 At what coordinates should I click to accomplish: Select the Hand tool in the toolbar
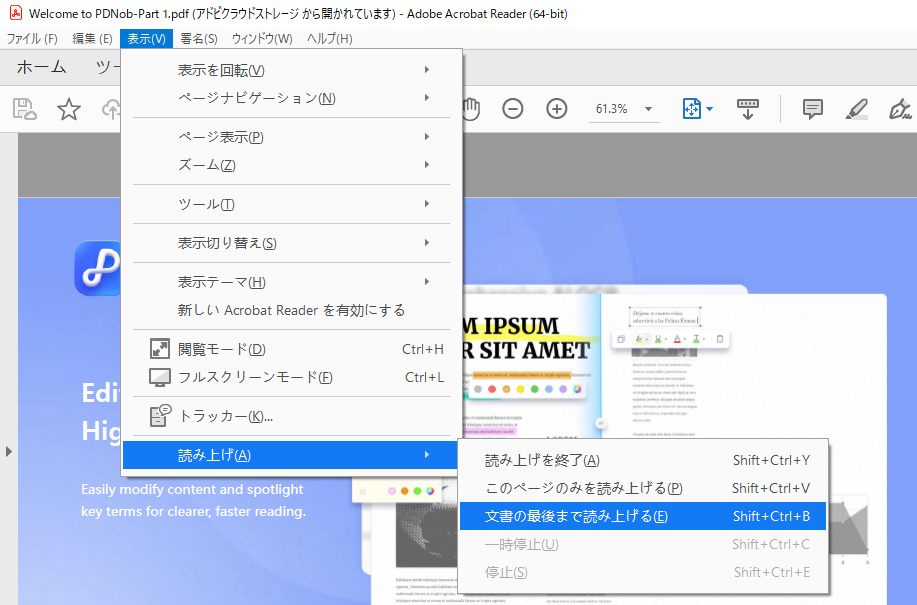[470, 108]
